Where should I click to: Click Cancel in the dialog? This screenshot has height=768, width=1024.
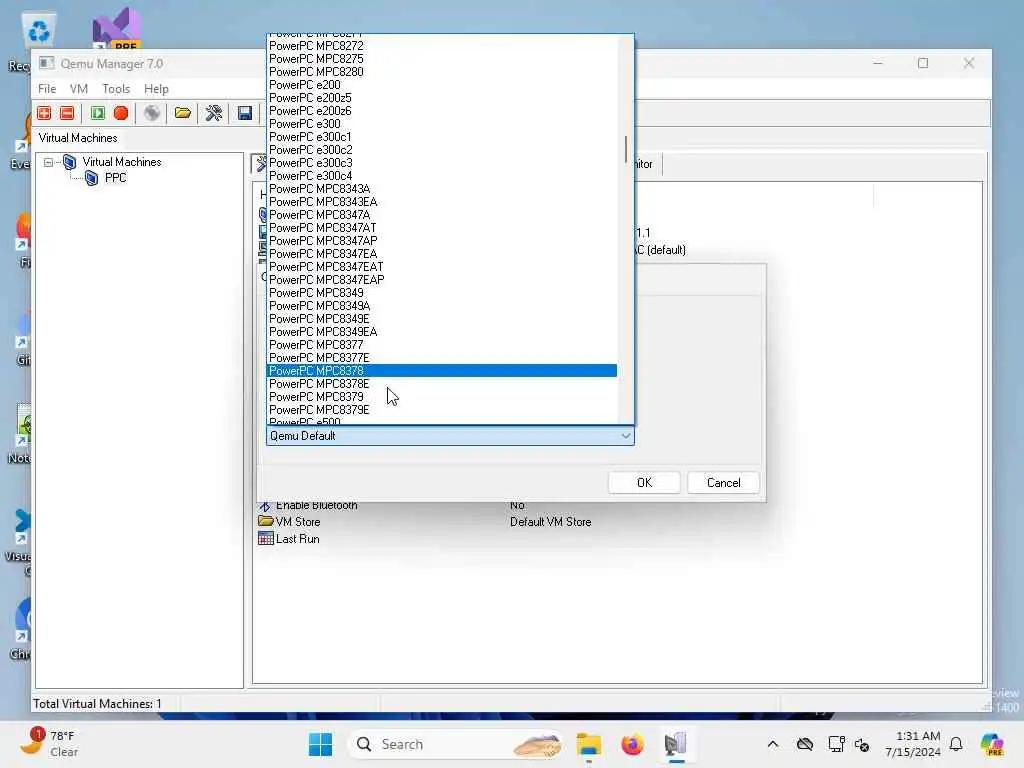point(724,483)
